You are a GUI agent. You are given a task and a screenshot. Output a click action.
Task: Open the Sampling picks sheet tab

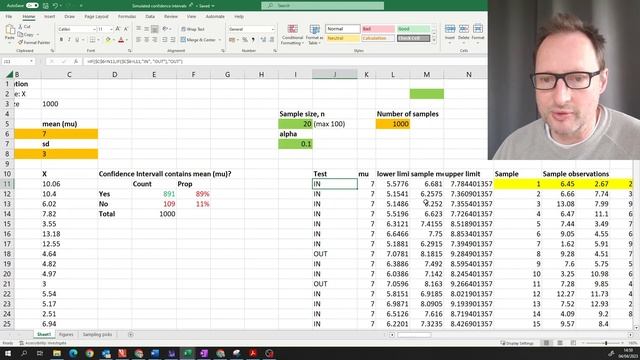tap(97, 334)
